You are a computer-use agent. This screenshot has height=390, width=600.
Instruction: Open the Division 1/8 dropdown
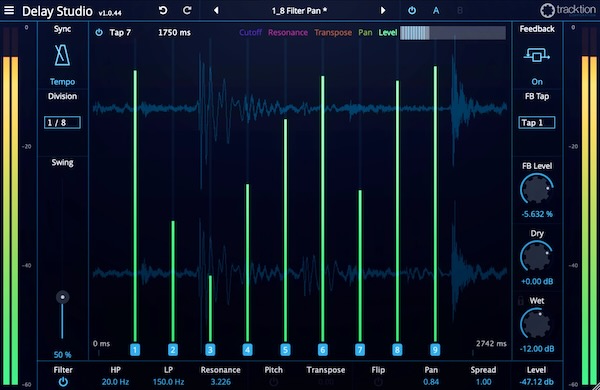click(62, 122)
